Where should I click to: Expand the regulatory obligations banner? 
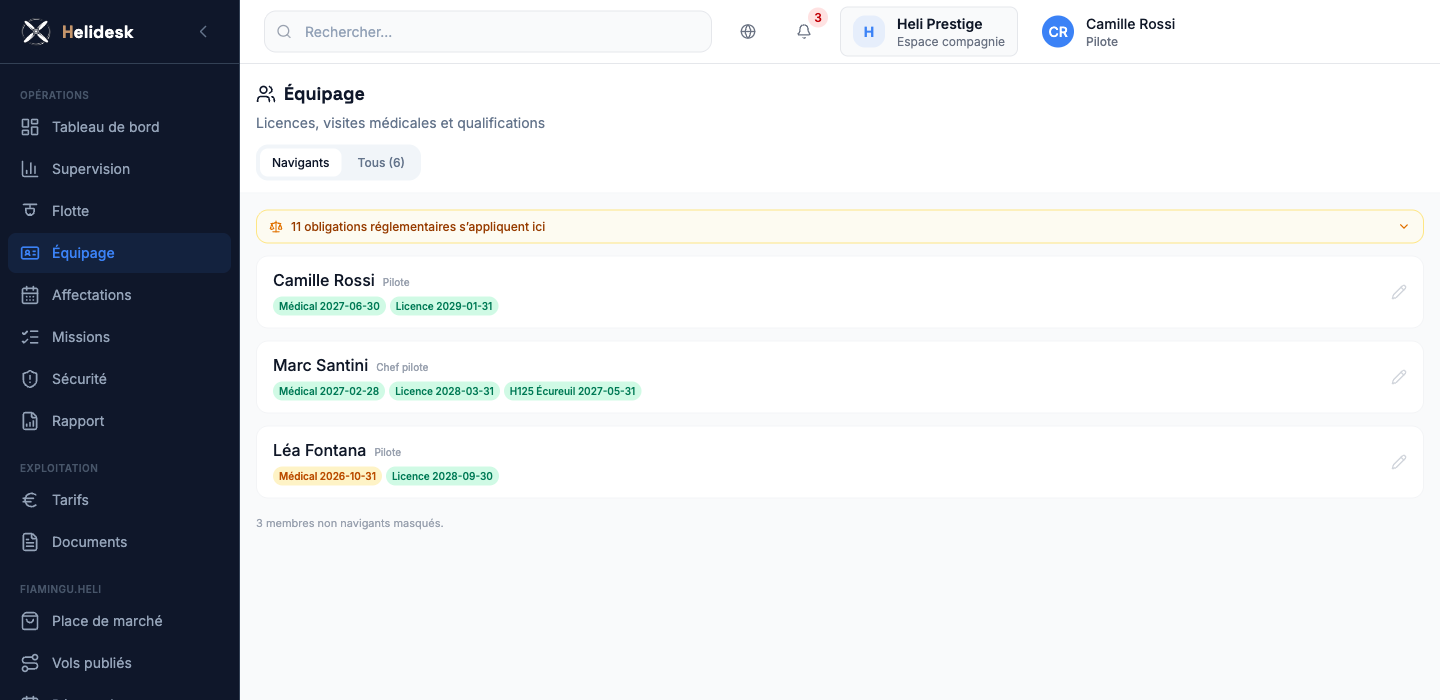pos(840,227)
